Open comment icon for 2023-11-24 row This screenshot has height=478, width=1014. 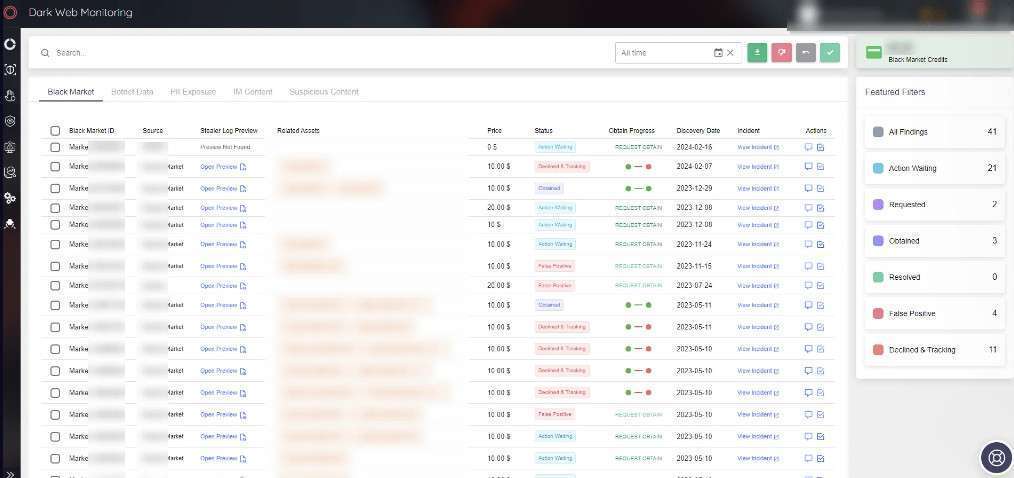pos(808,244)
